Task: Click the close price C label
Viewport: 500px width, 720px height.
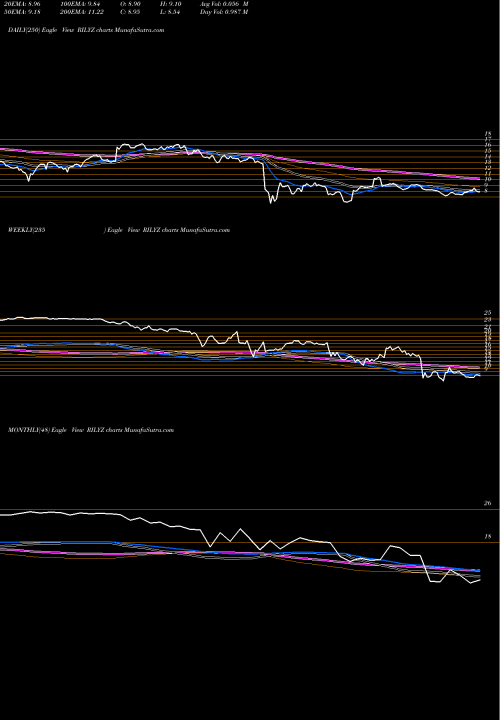Action: coord(131,12)
